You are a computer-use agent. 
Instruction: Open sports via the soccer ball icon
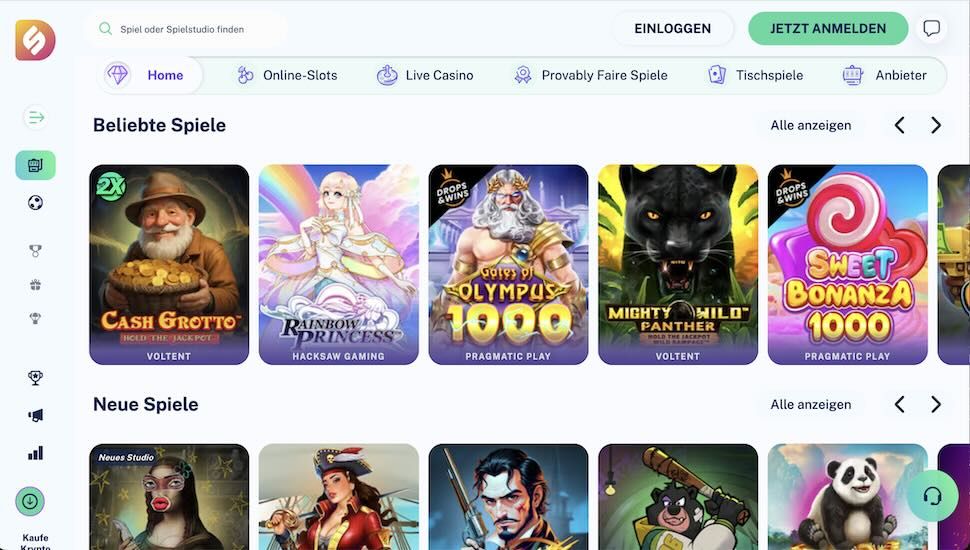coord(35,202)
